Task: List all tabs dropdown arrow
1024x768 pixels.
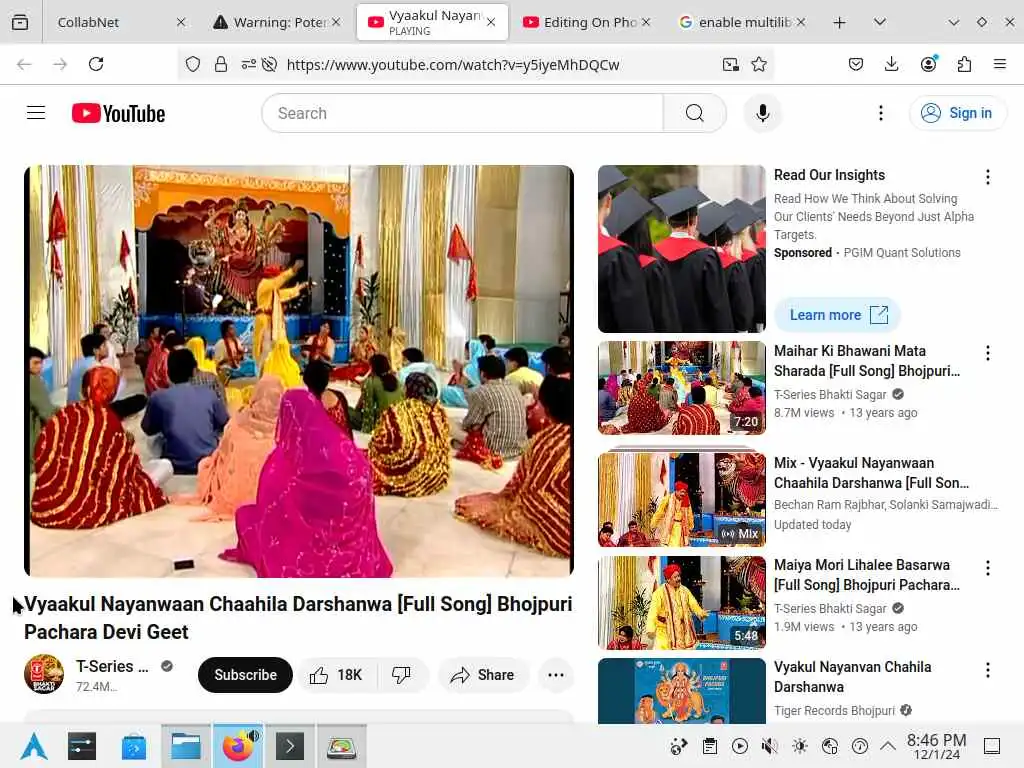Action: coord(880,22)
